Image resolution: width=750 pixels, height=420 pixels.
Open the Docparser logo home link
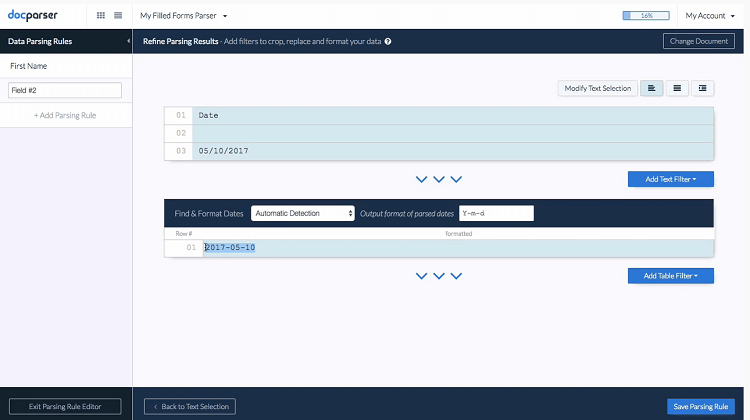point(33,15)
